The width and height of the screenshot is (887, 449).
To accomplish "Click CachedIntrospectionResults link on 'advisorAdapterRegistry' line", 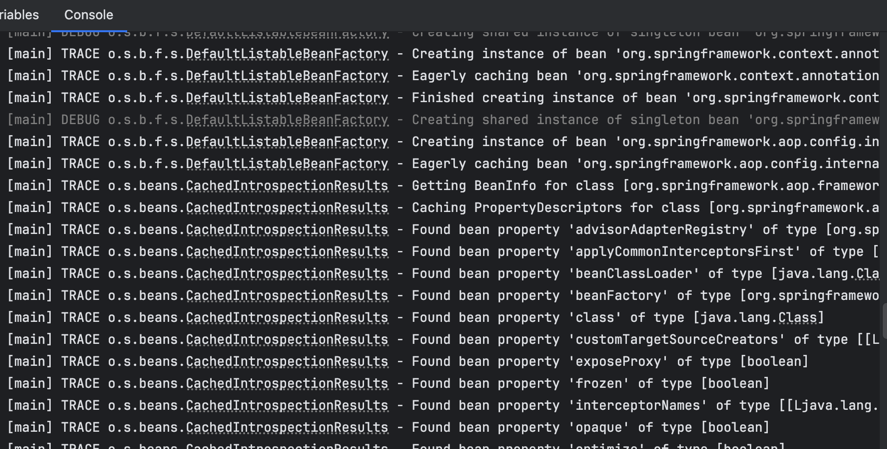I will (287, 230).
